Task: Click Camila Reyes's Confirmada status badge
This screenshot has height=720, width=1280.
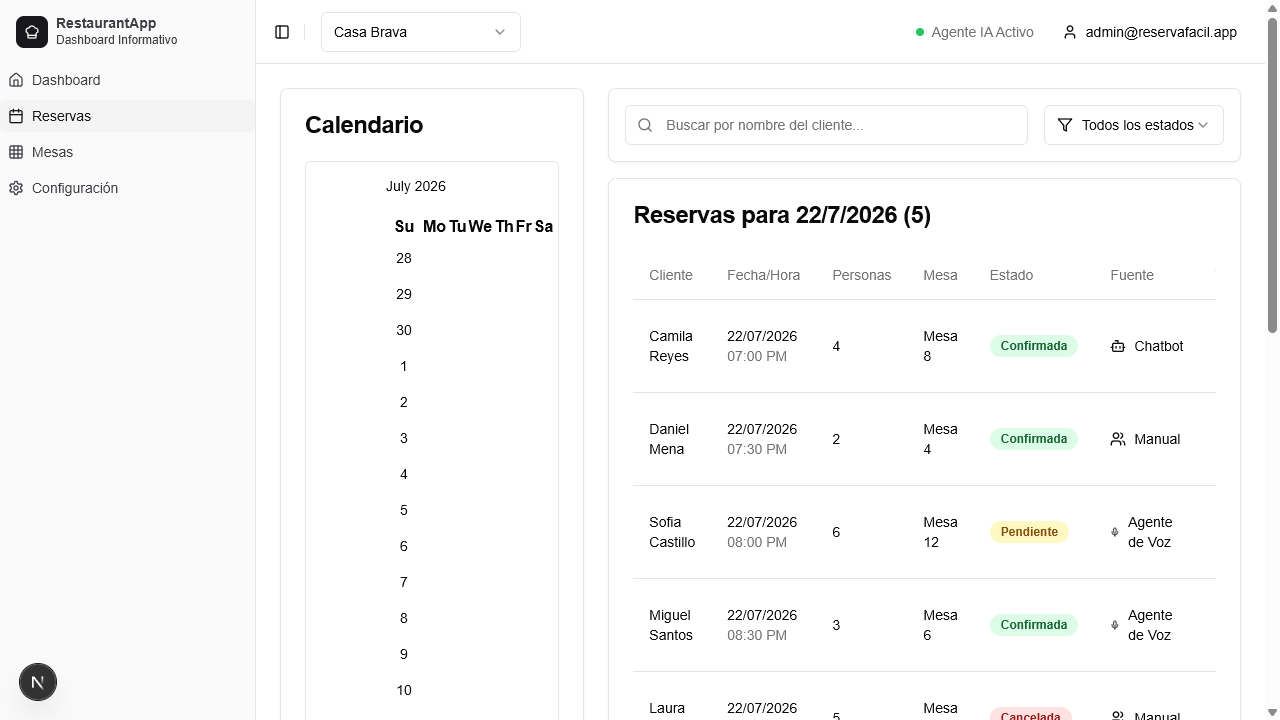Action: click(x=1034, y=346)
